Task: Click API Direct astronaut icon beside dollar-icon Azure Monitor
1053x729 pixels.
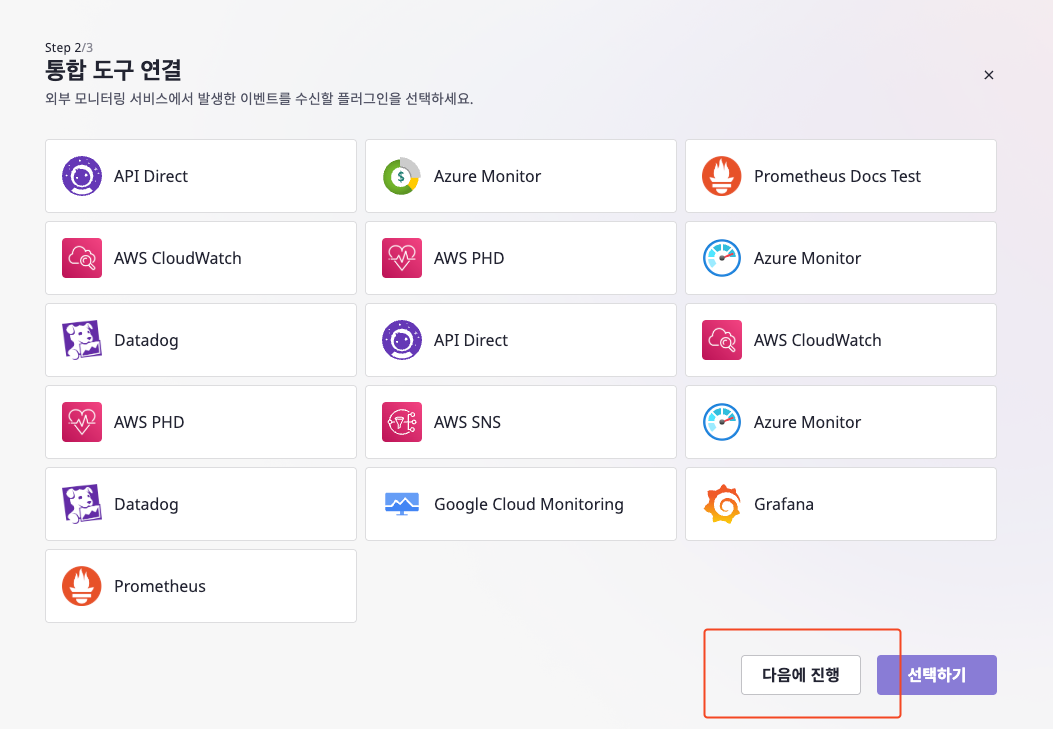Action: [82, 176]
